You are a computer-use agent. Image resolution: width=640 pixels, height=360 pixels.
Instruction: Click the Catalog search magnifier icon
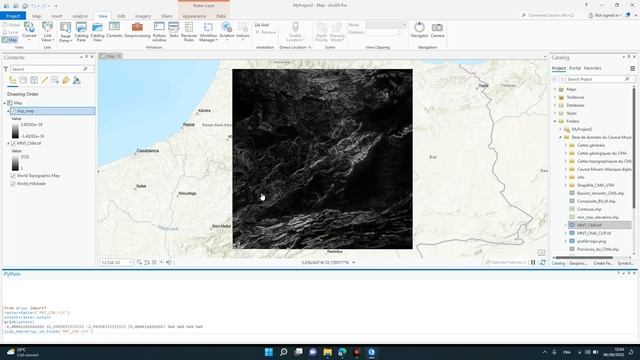tap(627, 79)
